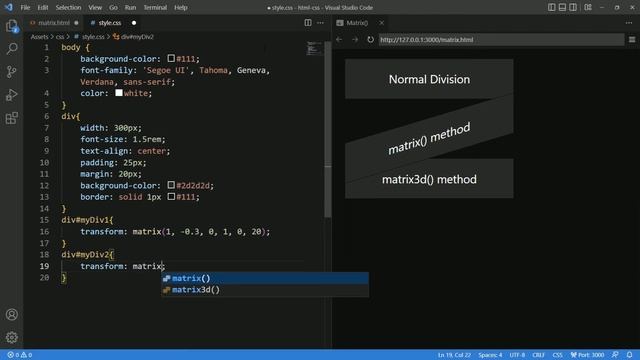This screenshot has width=640, height=360.
Task: Open the Customize Layout icon
Action: coord(588,7)
